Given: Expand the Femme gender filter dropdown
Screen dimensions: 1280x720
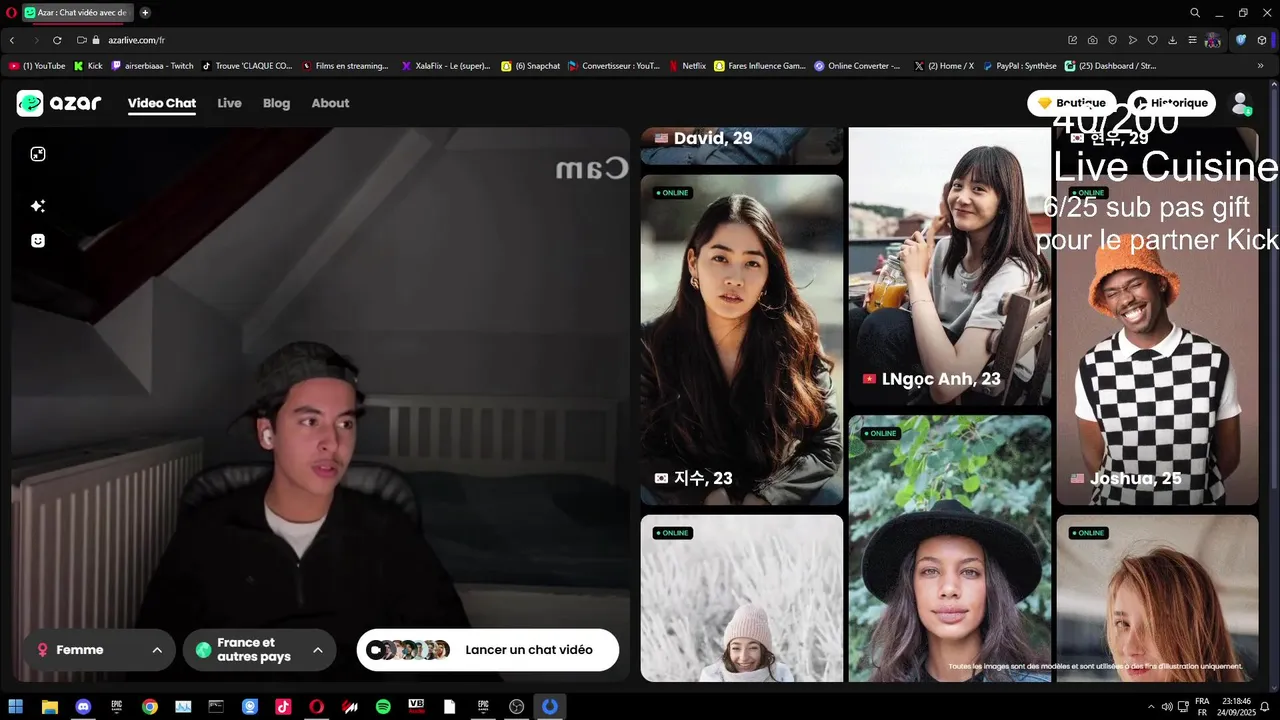Looking at the screenshot, I should click(99, 650).
